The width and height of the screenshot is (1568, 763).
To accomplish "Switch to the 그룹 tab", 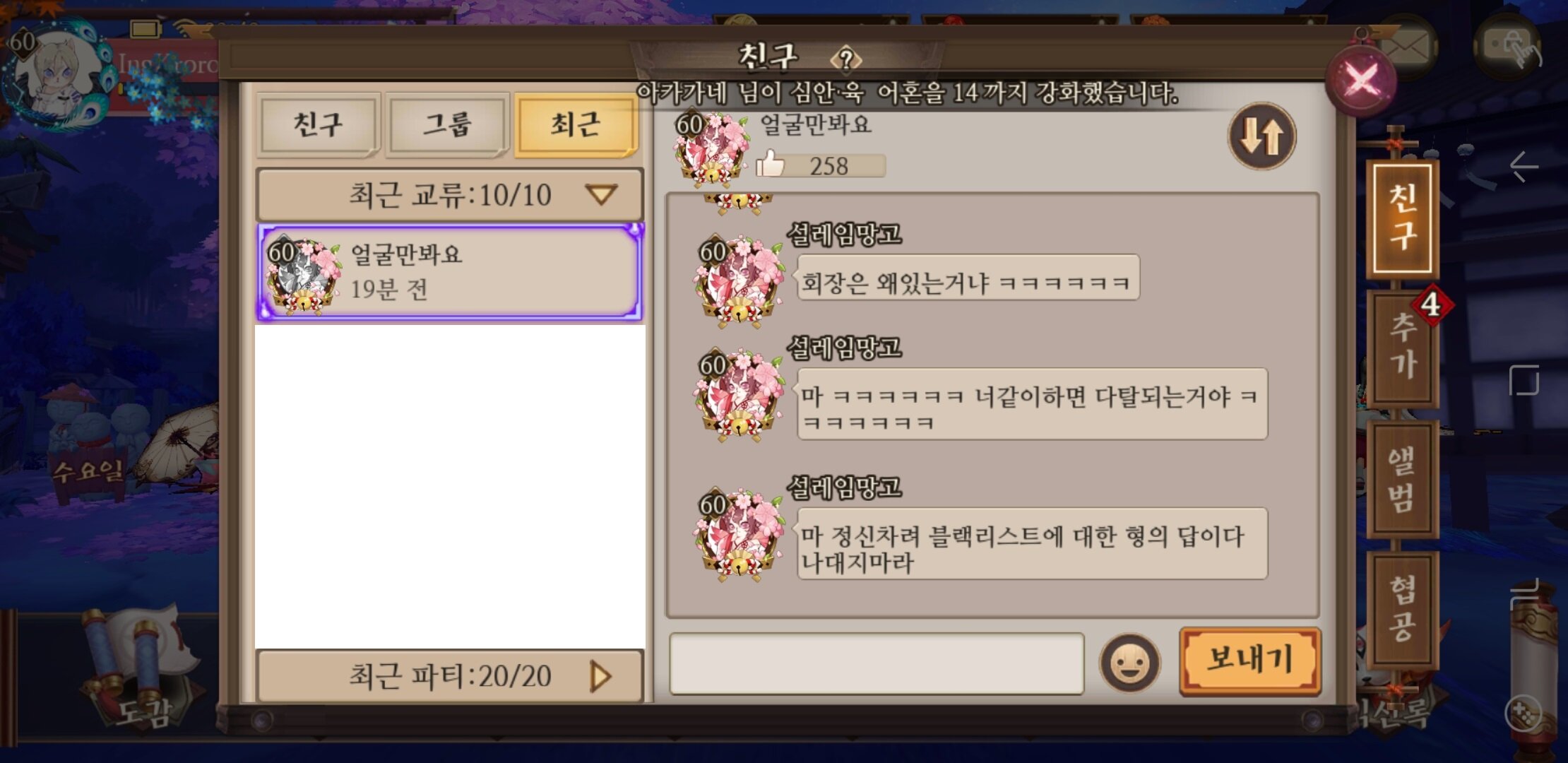I will (447, 125).
